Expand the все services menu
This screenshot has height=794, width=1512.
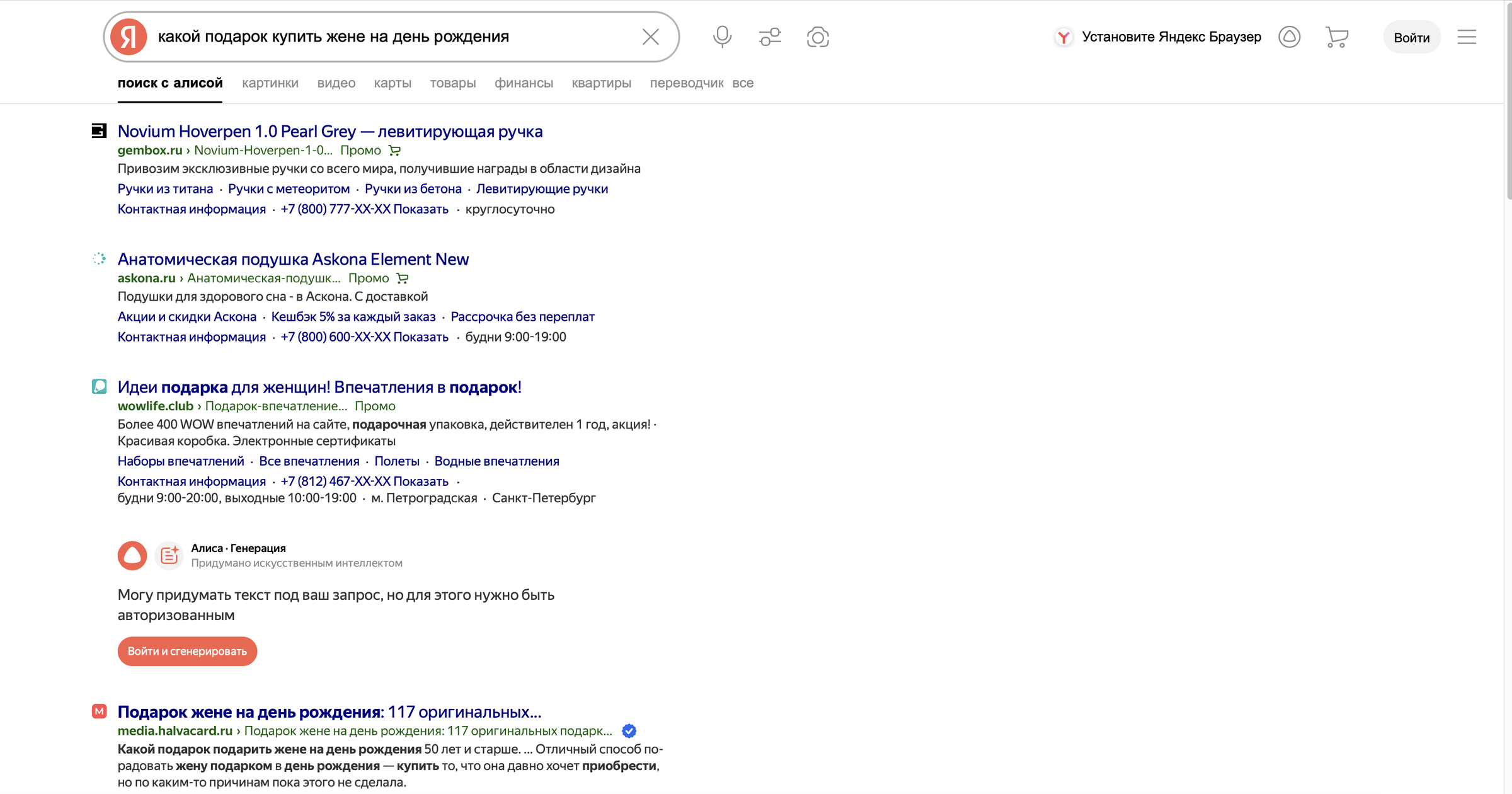click(743, 83)
